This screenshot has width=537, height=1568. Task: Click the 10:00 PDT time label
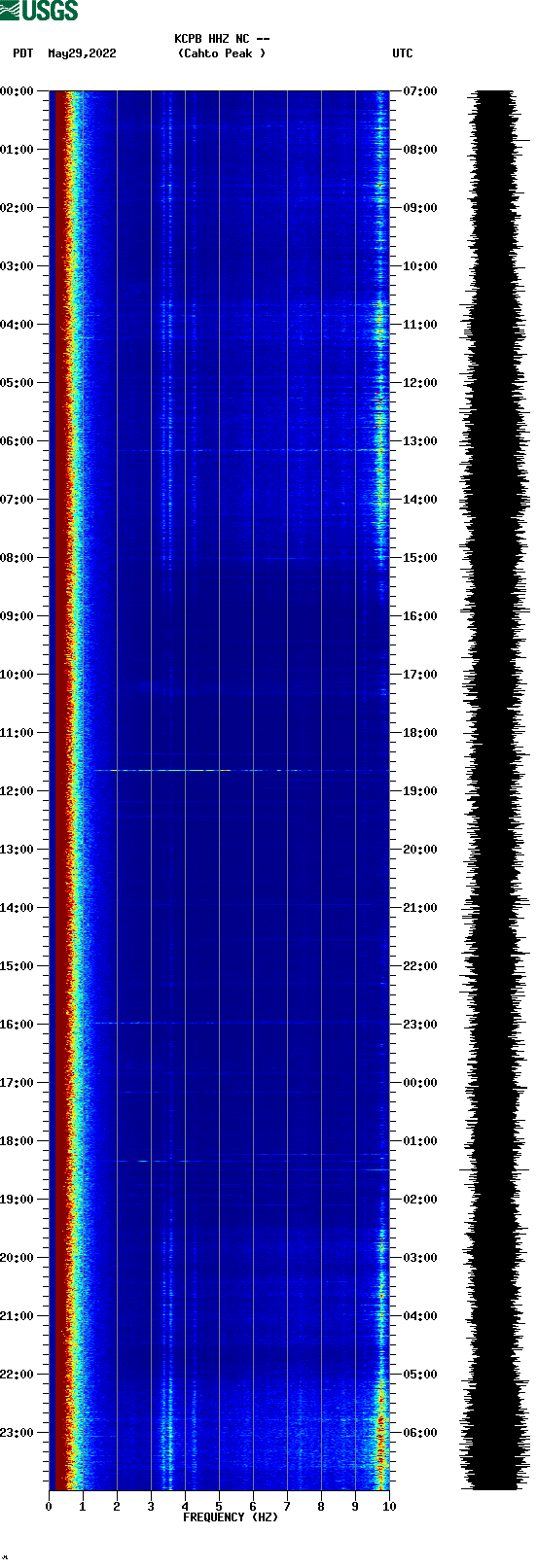(17, 675)
